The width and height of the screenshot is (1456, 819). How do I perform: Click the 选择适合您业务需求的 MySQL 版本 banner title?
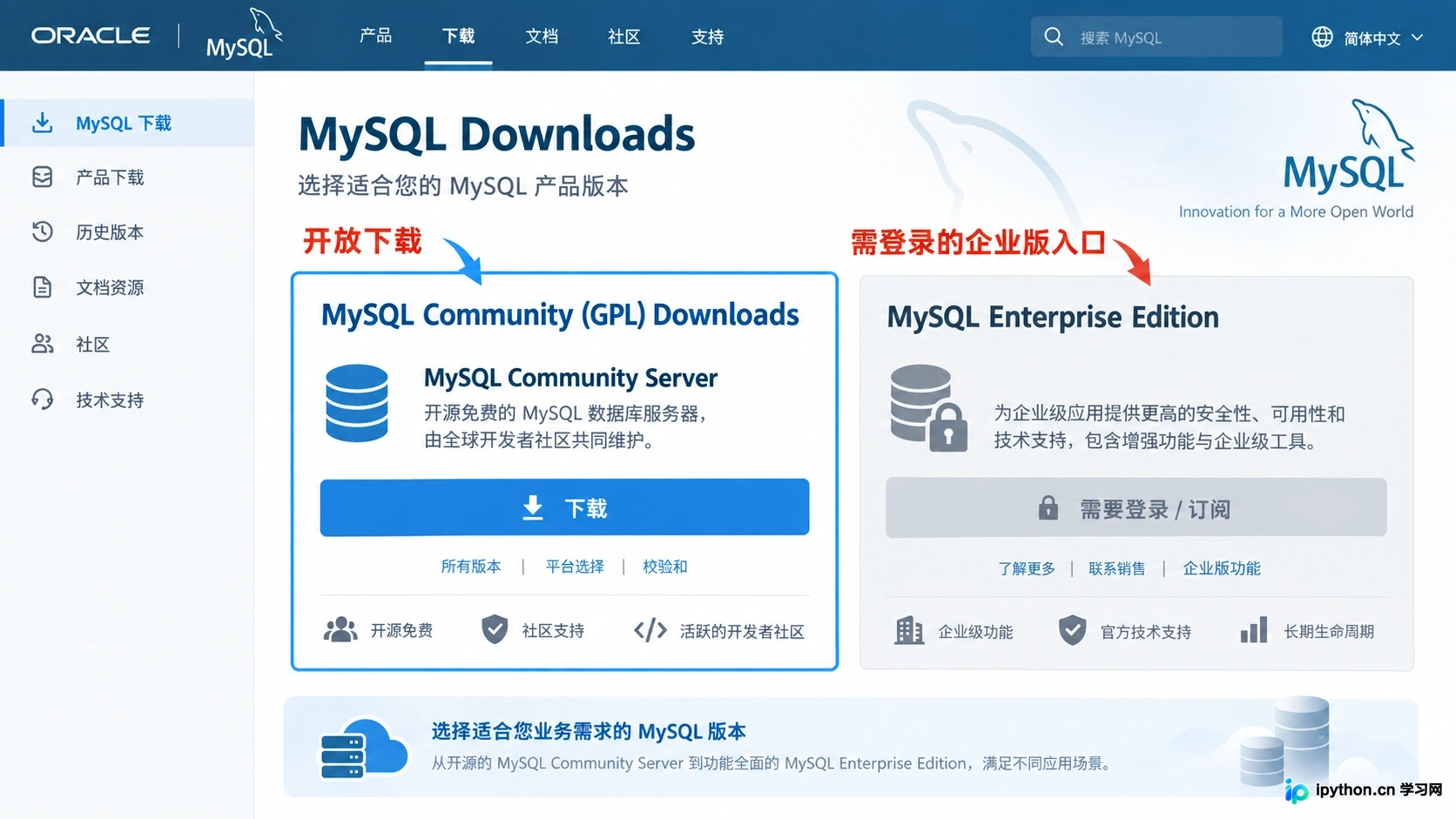(x=589, y=731)
